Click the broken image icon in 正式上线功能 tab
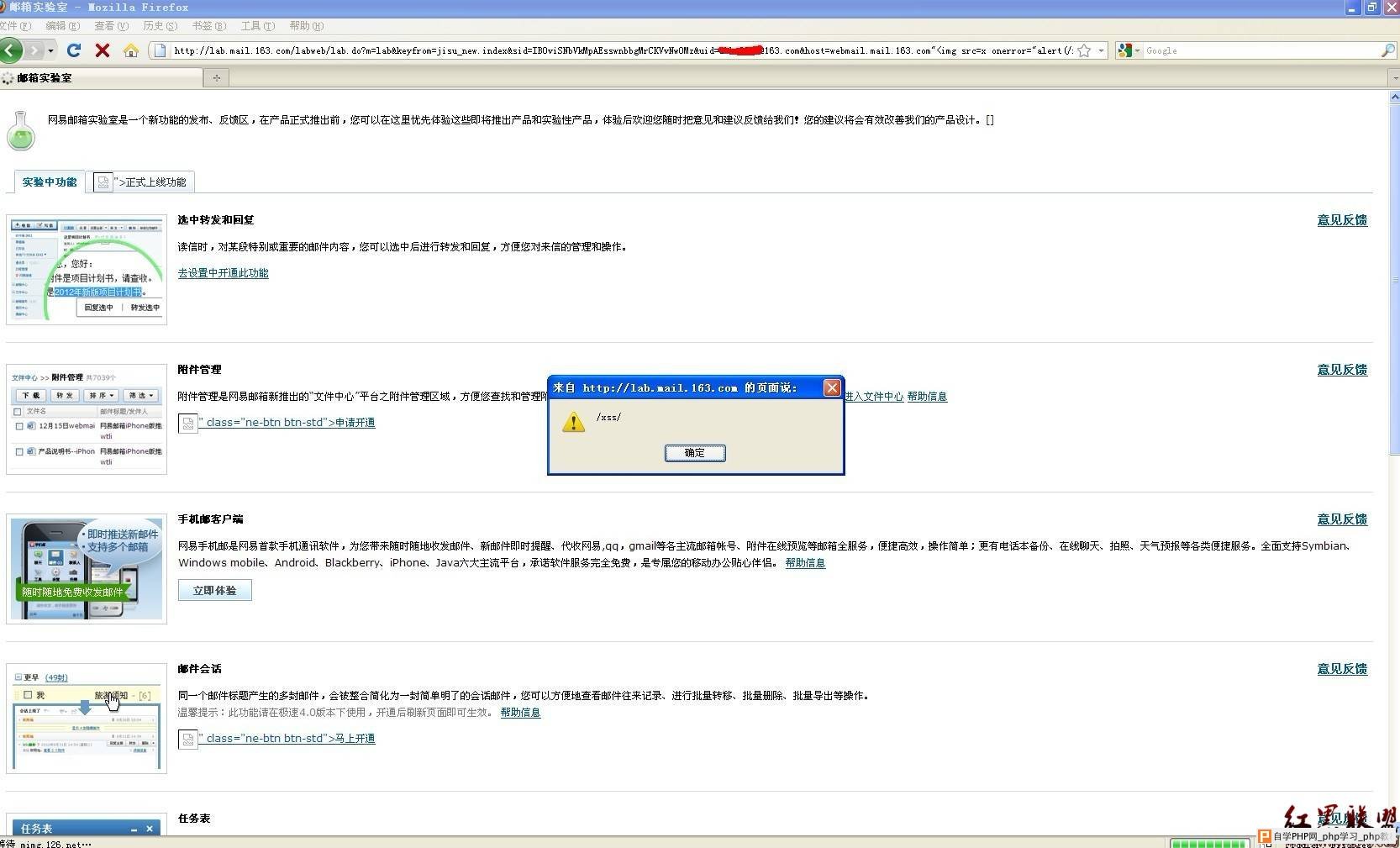 pos(103,182)
